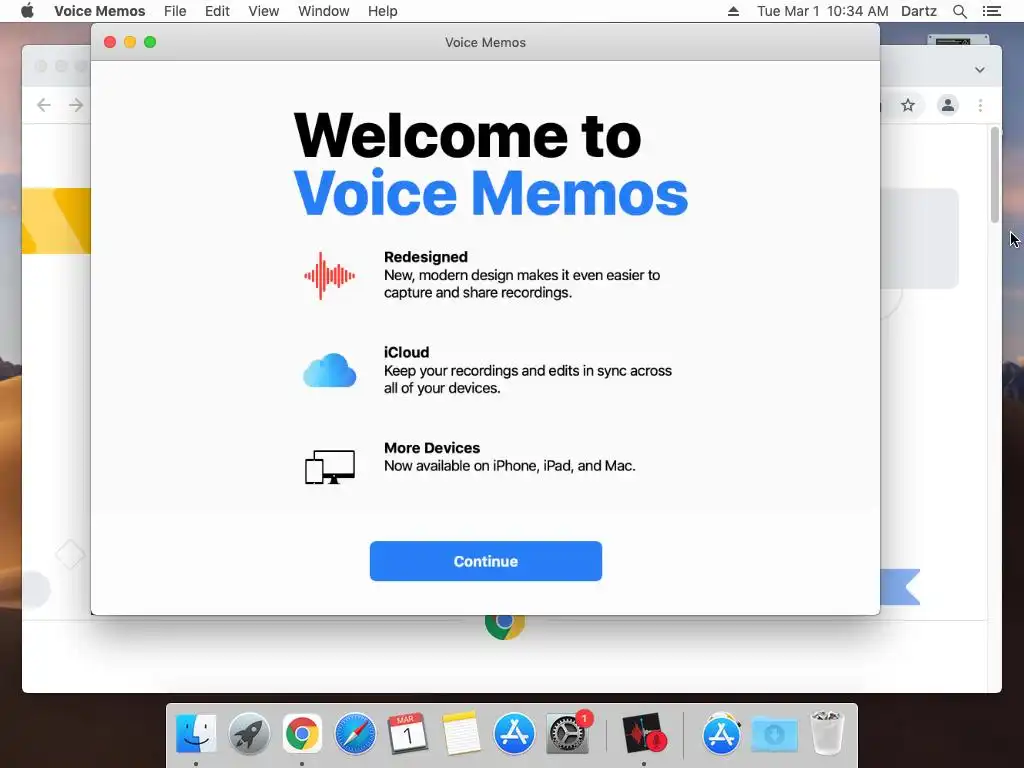
Task: Click the red waveform Redesigned icon
Action: tap(329, 276)
